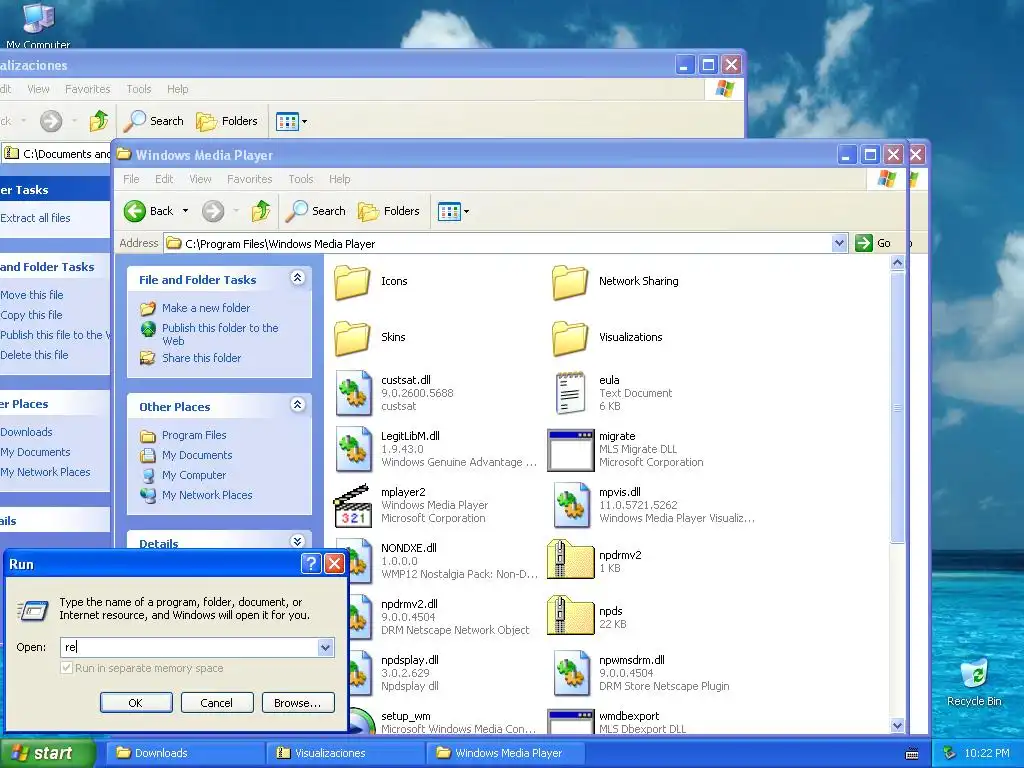Click Make a new folder link

[x=206, y=308]
